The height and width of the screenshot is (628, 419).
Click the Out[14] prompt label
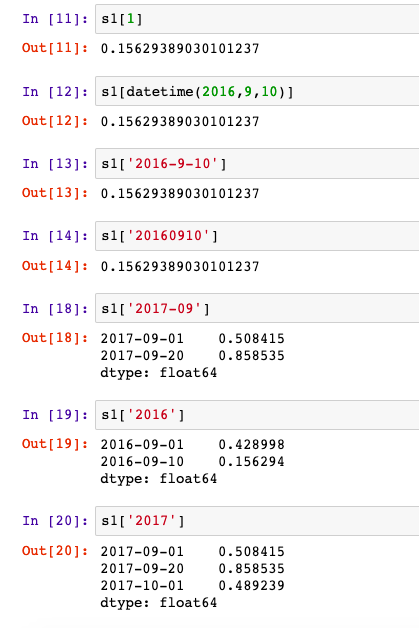coord(55,266)
